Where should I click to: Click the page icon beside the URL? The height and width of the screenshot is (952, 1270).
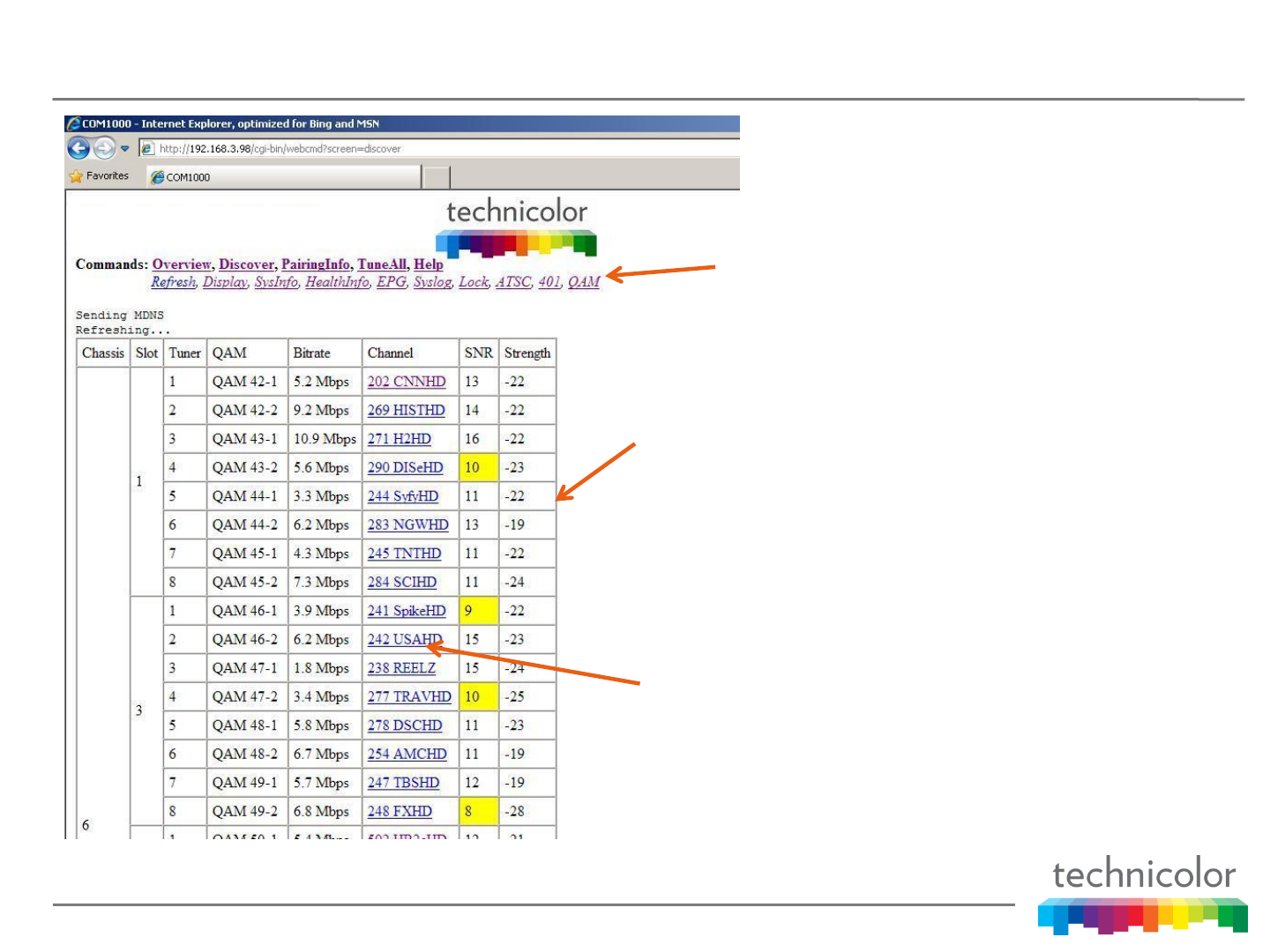(147, 148)
